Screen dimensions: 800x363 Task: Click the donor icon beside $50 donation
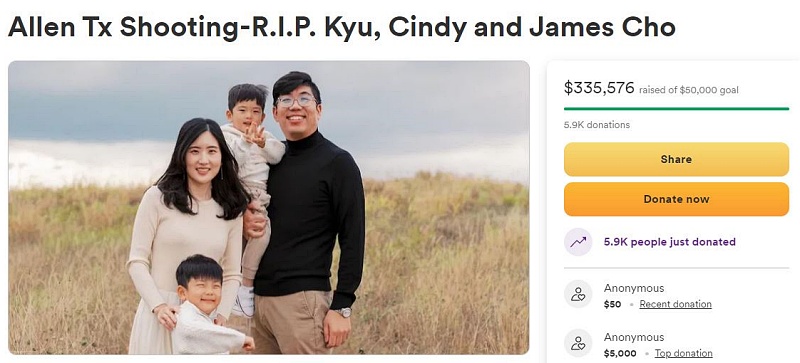click(x=578, y=294)
